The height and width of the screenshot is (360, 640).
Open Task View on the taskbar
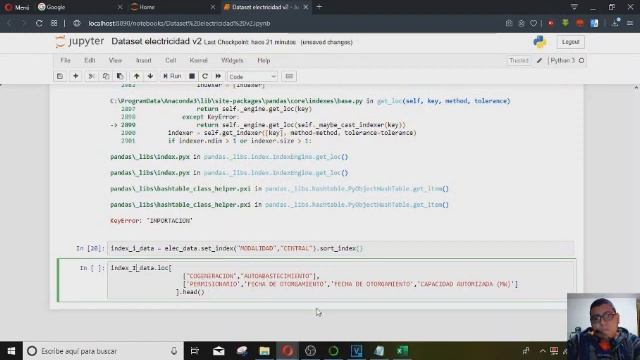(x=195, y=351)
